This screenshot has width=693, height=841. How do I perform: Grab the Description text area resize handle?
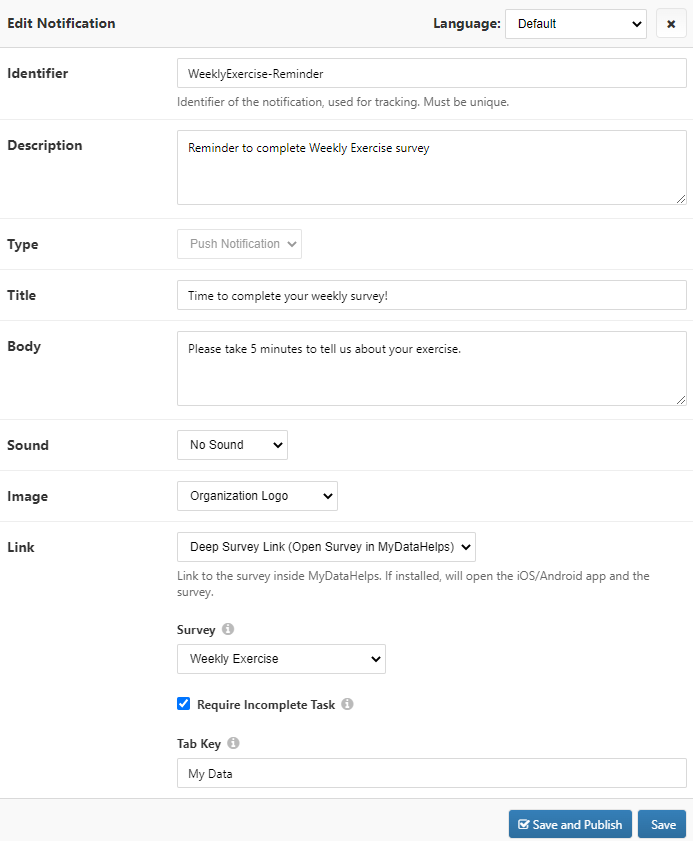pyautogui.click(x=681, y=199)
